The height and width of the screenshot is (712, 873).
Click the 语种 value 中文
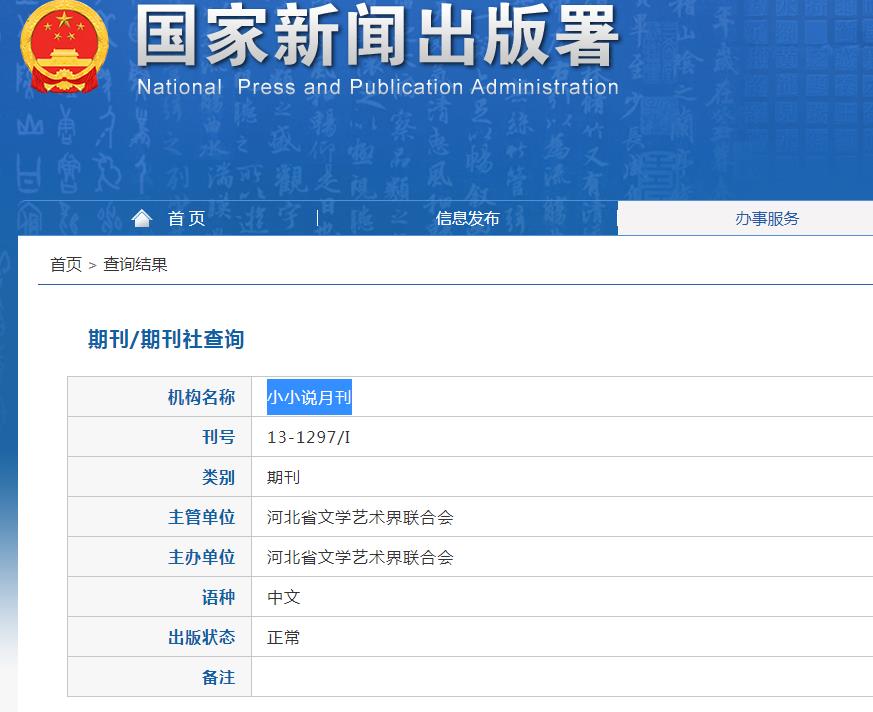pyautogui.click(x=281, y=596)
